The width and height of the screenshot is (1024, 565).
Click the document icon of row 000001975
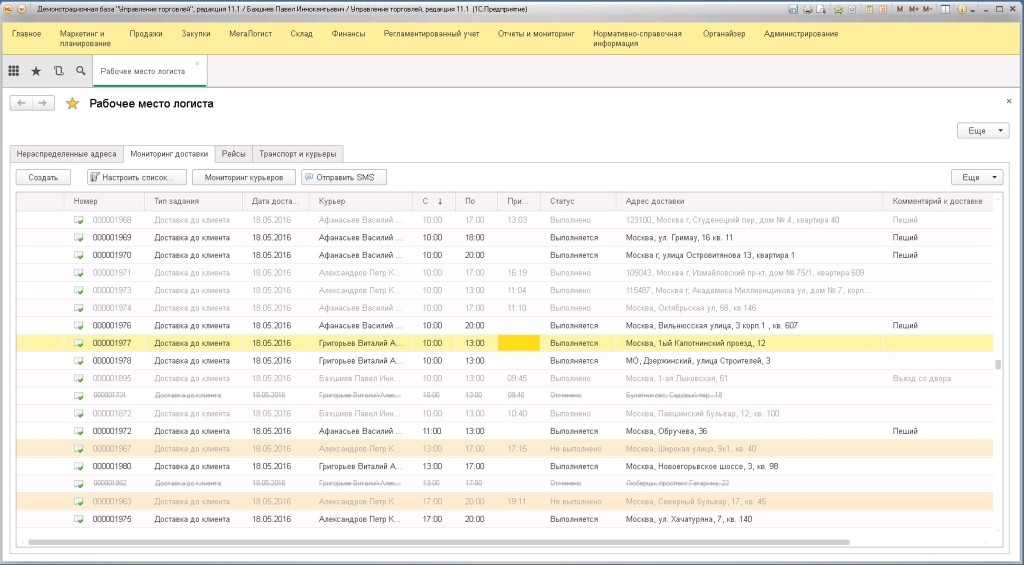78,519
